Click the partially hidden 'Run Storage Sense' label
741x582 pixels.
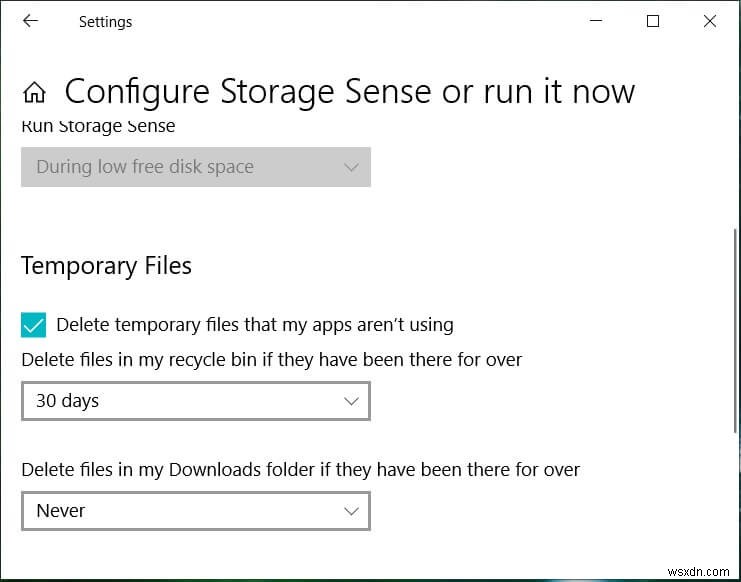(98, 127)
